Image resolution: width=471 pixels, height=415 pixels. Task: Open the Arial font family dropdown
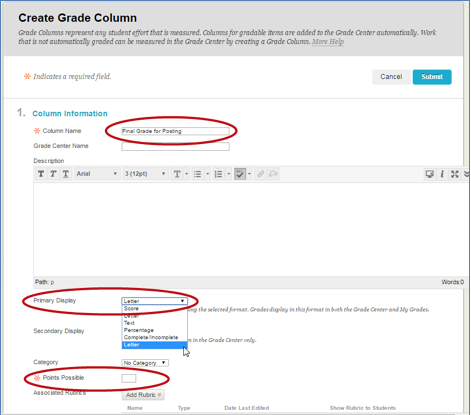pyautogui.click(x=97, y=174)
